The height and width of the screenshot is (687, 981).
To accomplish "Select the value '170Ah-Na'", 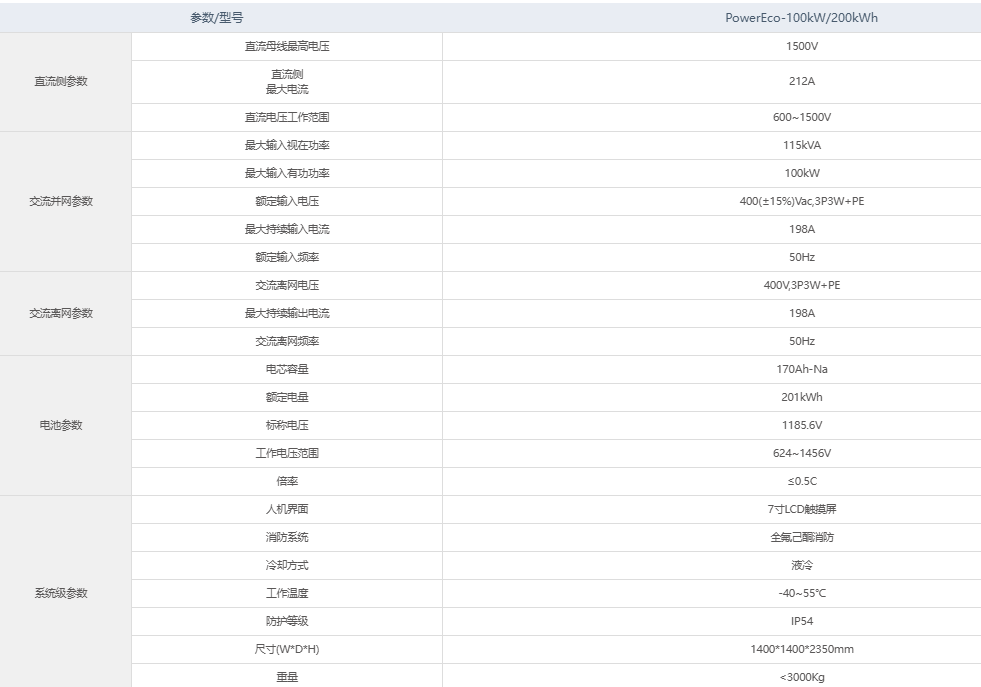I will coord(802,370).
